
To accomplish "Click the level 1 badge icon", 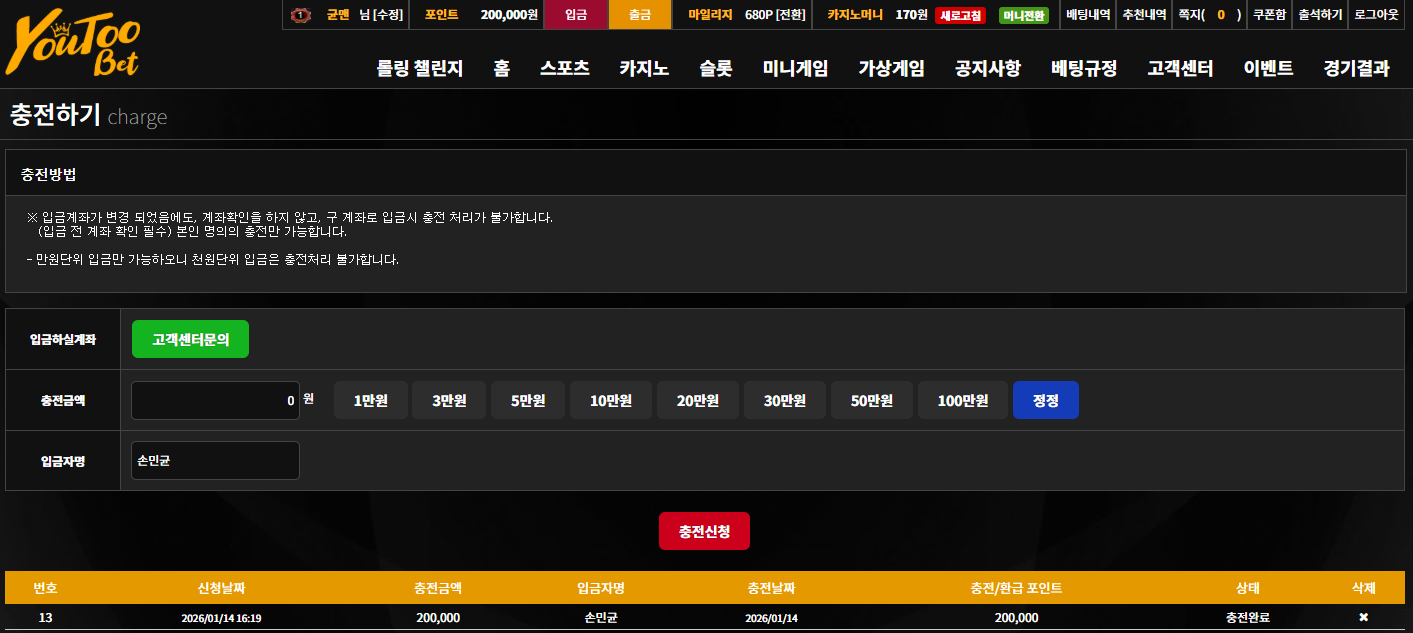I will pyautogui.click(x=300, y=15).
